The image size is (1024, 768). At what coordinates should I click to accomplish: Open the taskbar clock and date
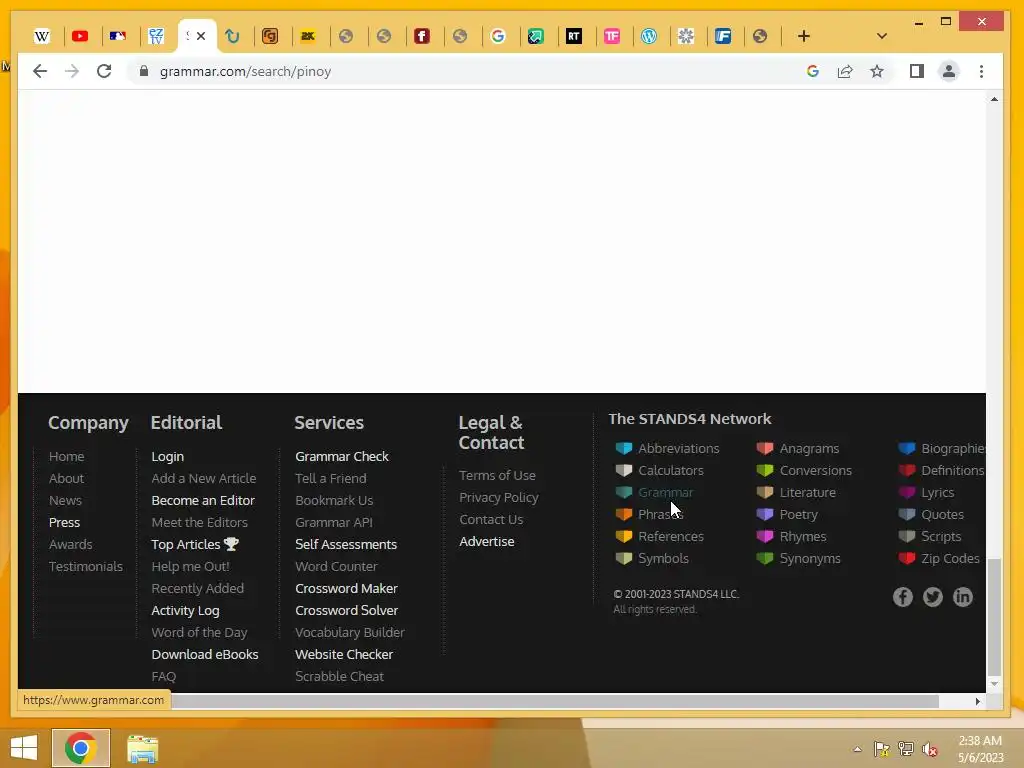[980, 749]
